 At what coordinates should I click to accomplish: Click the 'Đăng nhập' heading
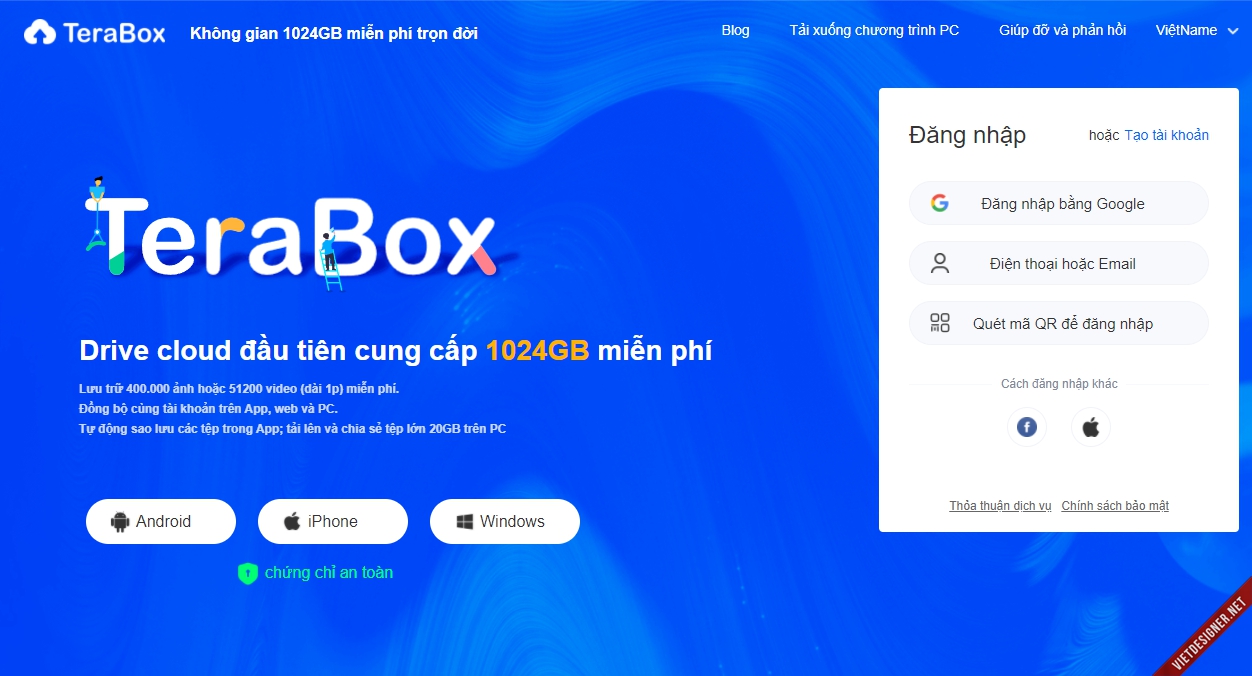pos(967,135)
